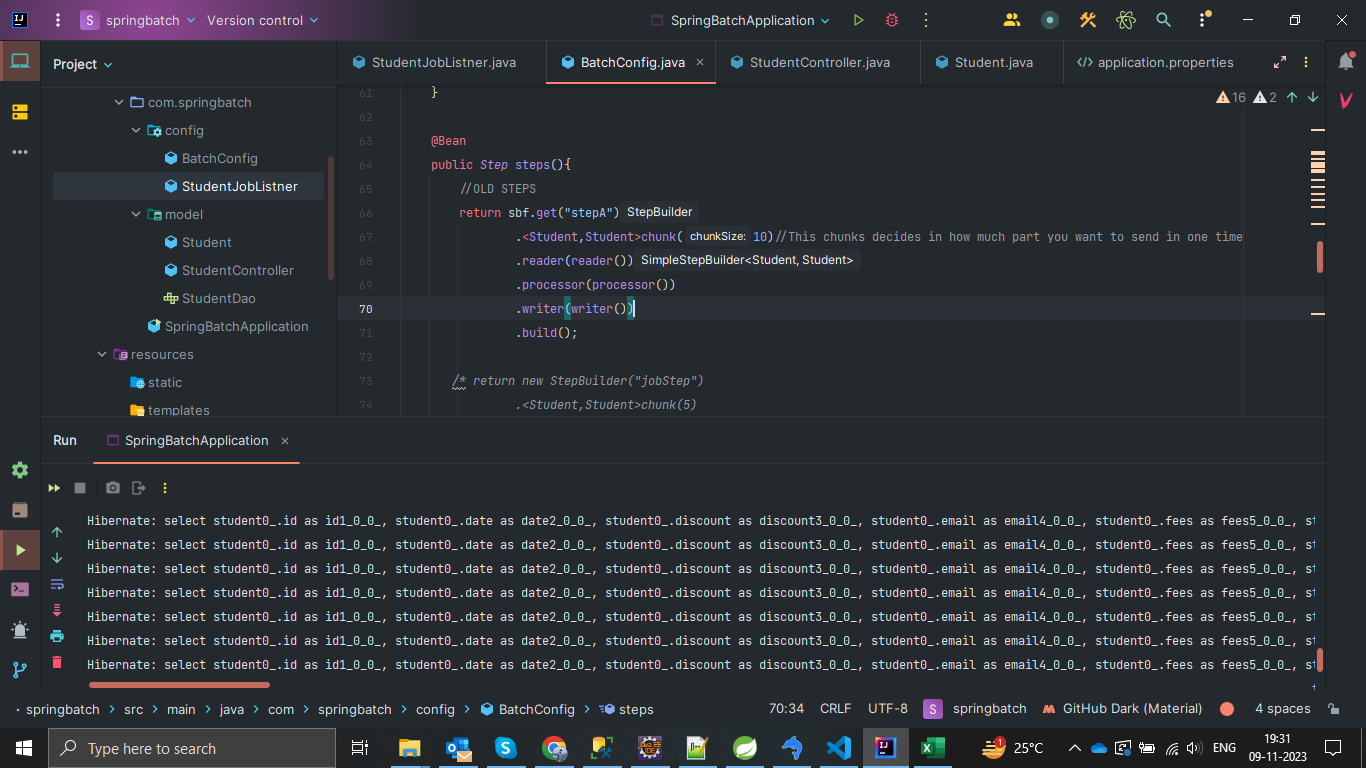The height and width of the screenshot is (768, 1366).
Task: Run the SpringBatchApplication with the green Run icon
Action: click(858, 19)
